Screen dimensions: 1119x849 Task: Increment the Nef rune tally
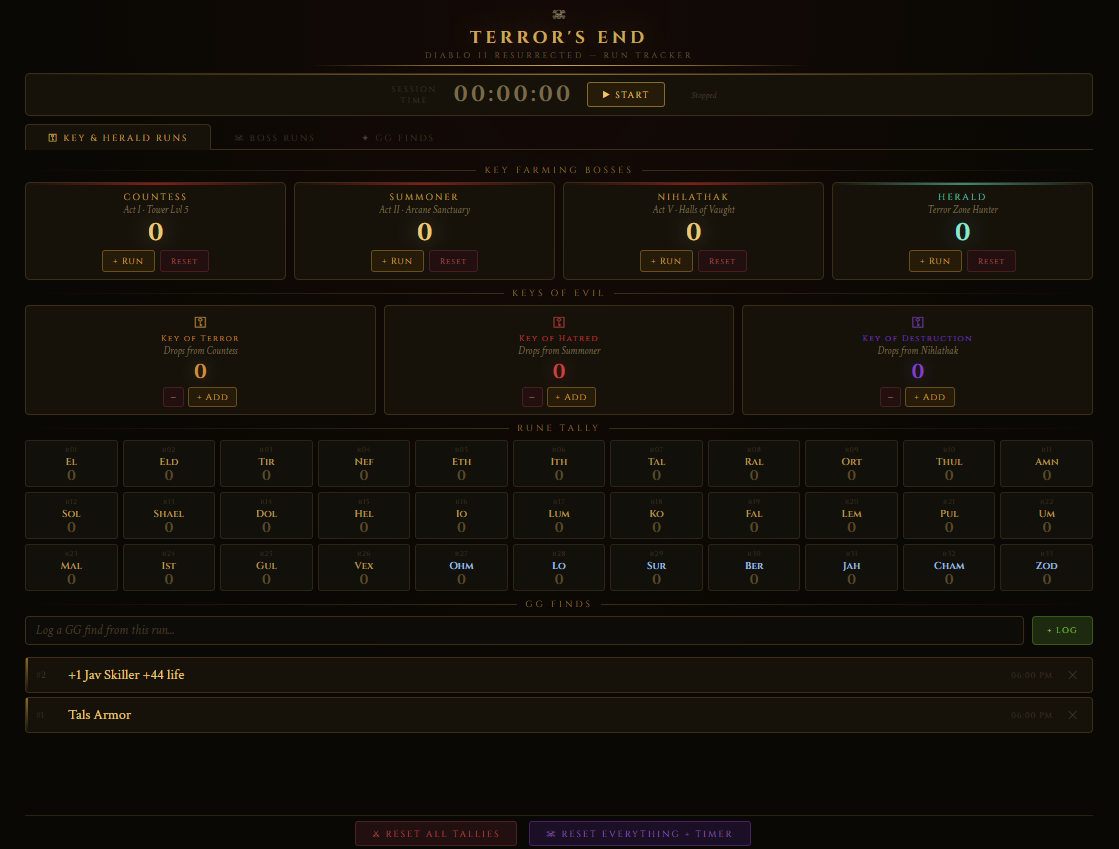[x=364, y=463]
